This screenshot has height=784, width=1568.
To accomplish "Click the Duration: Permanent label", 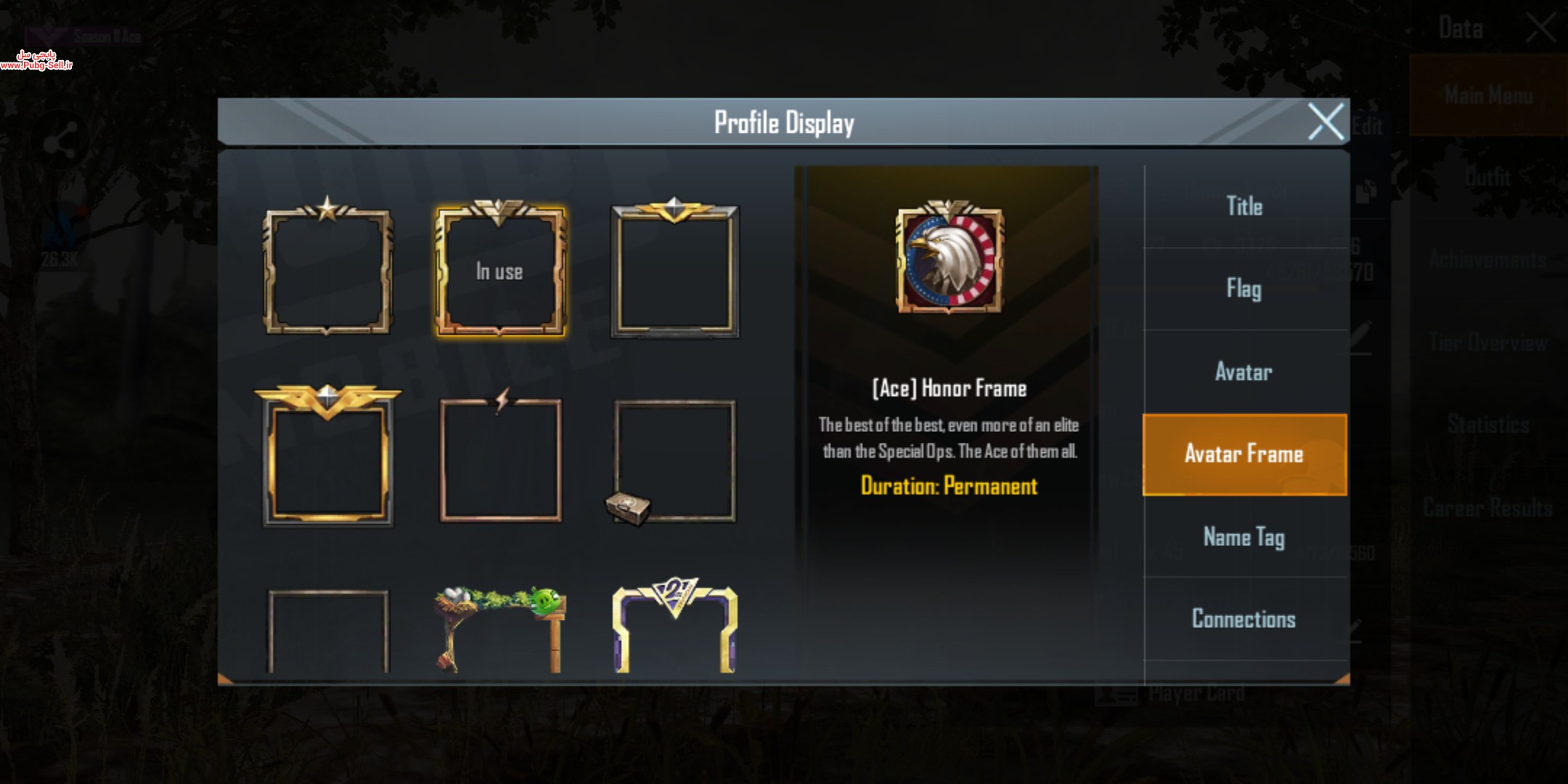I will pyautogui.click(x=950, y=486).
